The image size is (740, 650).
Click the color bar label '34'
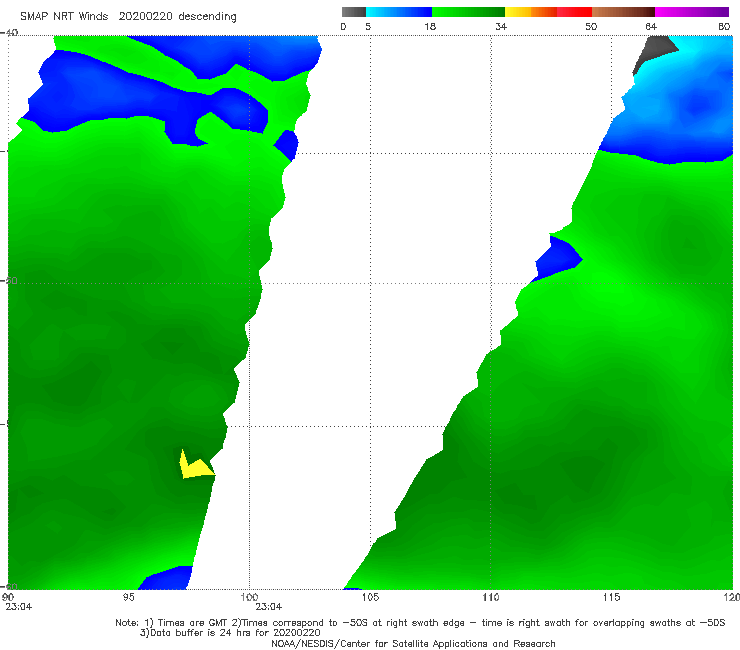(x=501, y=27)
